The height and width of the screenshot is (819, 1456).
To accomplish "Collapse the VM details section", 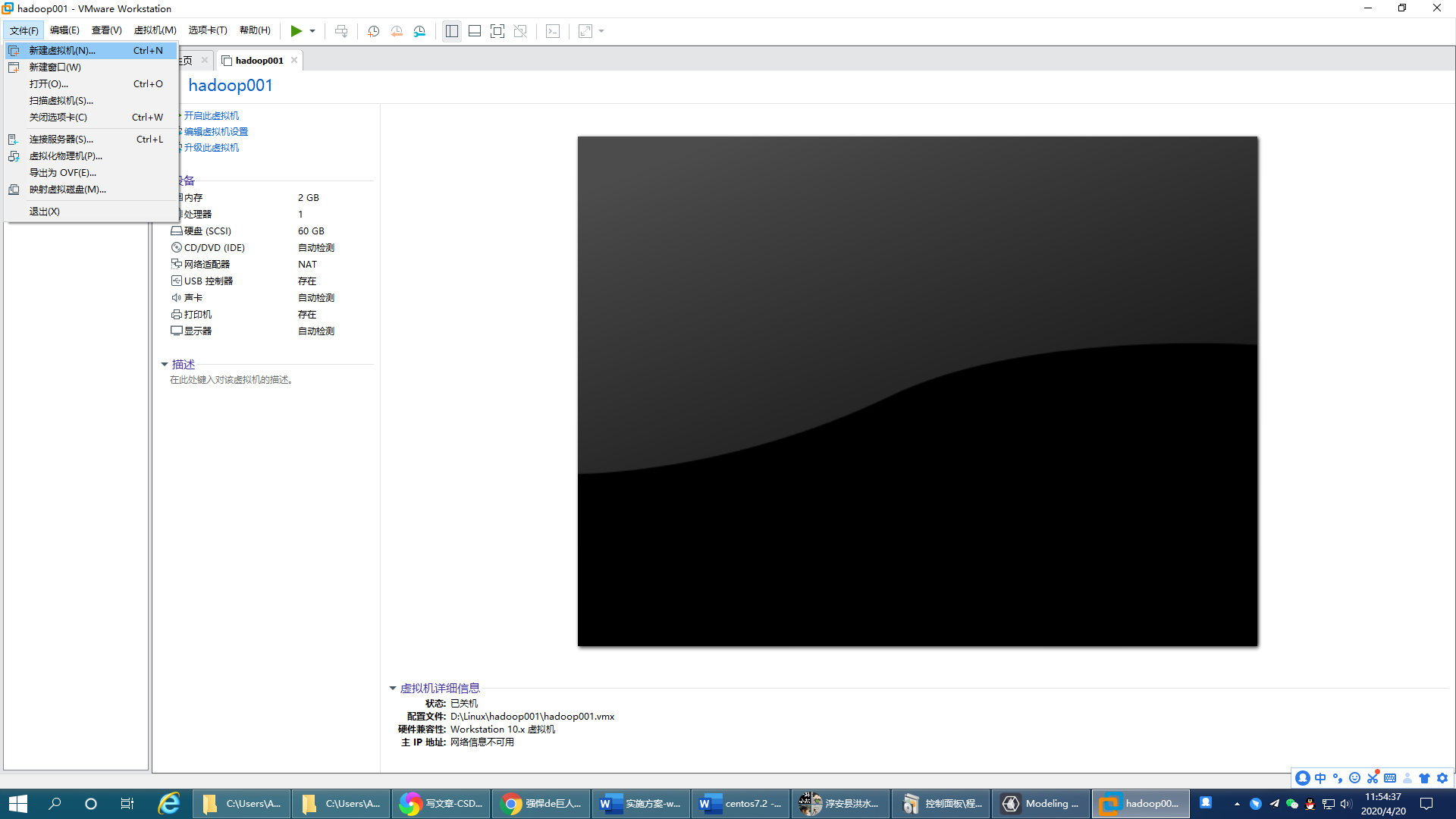I will click(x=393, y=689).
